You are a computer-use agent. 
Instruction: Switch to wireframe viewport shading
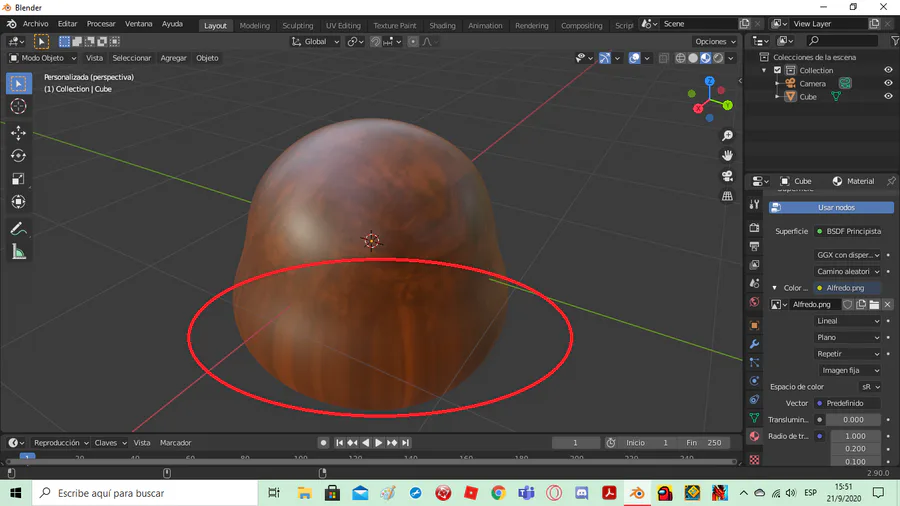680,58
